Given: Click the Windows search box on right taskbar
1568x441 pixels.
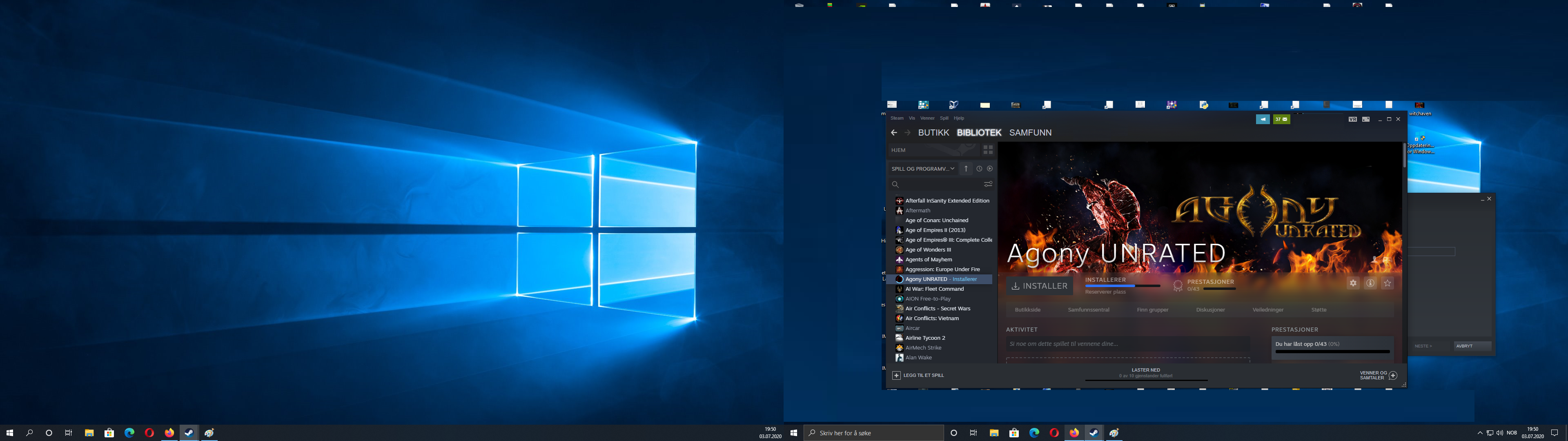Looking at the screenshot, I should point(873,432).
